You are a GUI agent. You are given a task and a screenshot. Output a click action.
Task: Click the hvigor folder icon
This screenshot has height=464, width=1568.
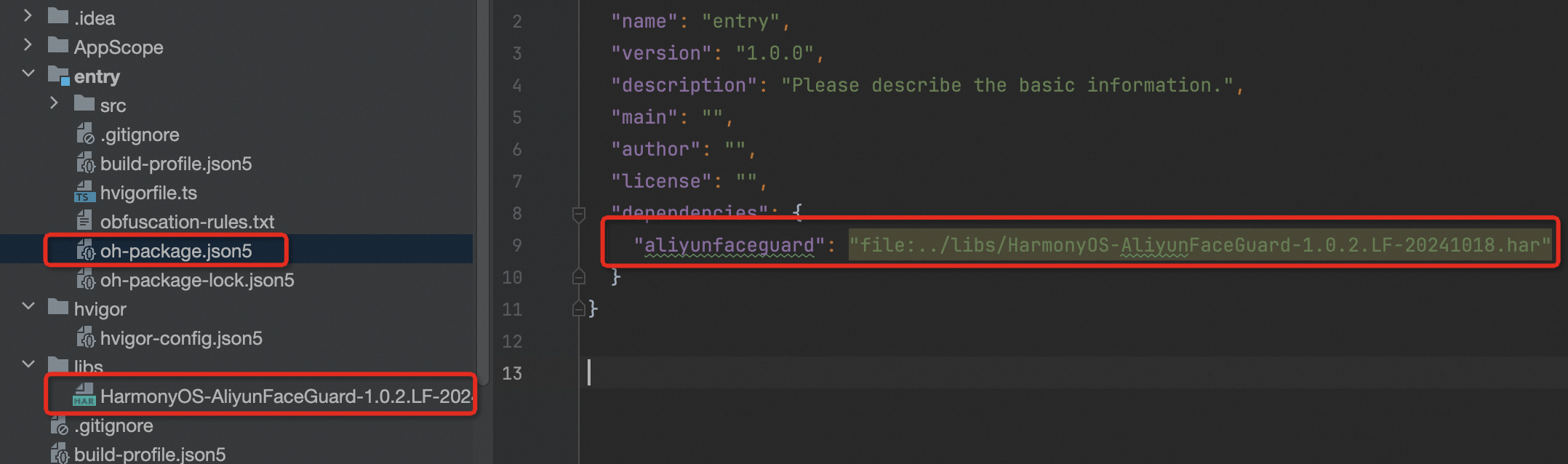(58, 307)
